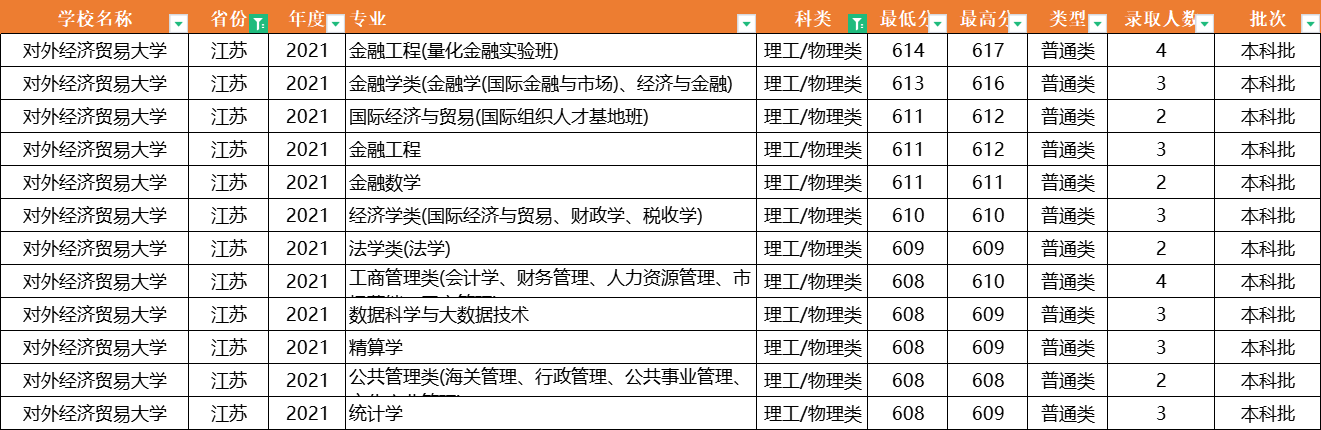Click the 2021 cell in 数据科学与大数据技术 row
This screenshot has width=1321, height=430.
coord(307,315)
